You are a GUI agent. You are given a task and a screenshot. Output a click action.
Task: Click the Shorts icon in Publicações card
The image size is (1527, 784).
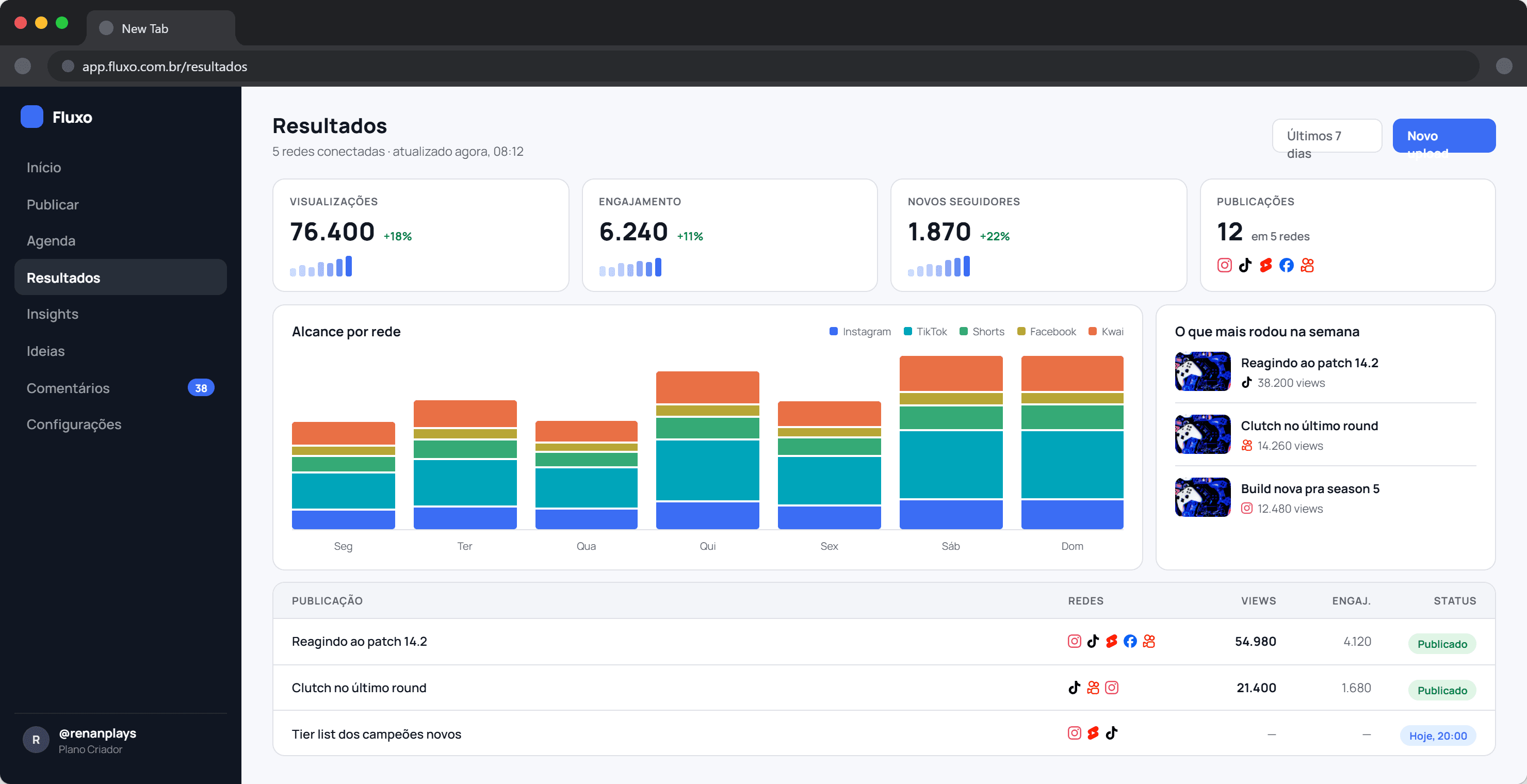[x=1265, y=265]
